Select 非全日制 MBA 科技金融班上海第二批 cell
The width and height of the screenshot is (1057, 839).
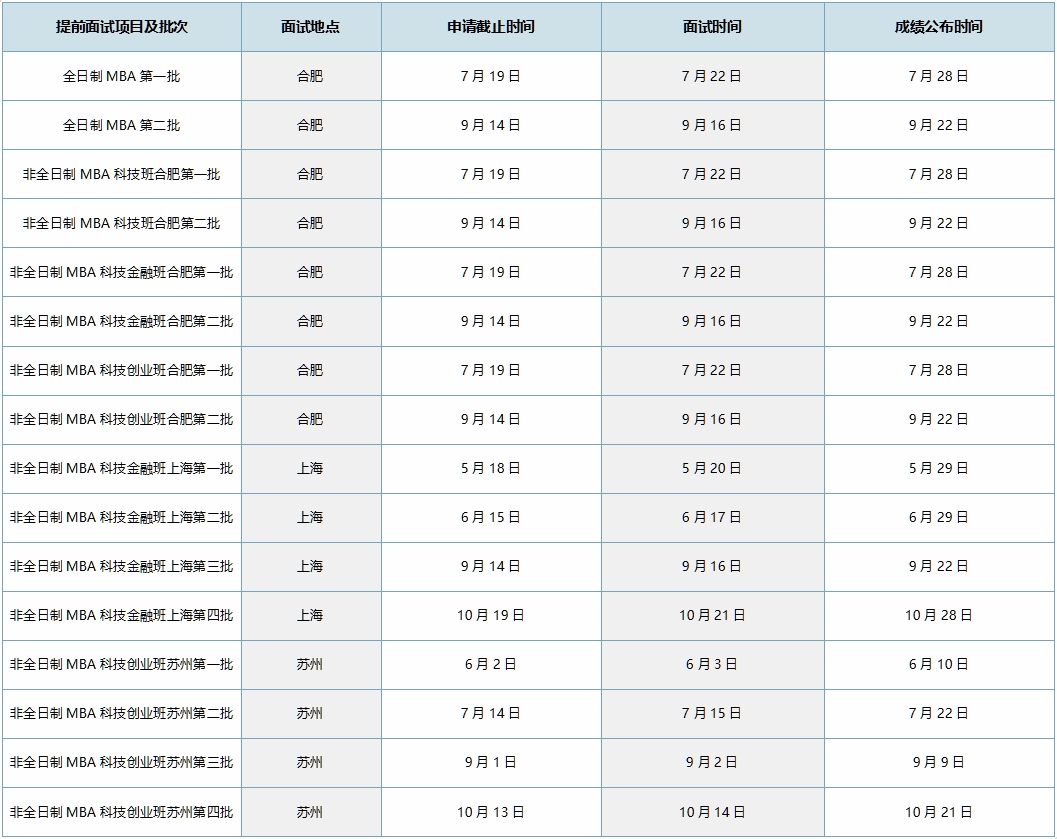121,518
